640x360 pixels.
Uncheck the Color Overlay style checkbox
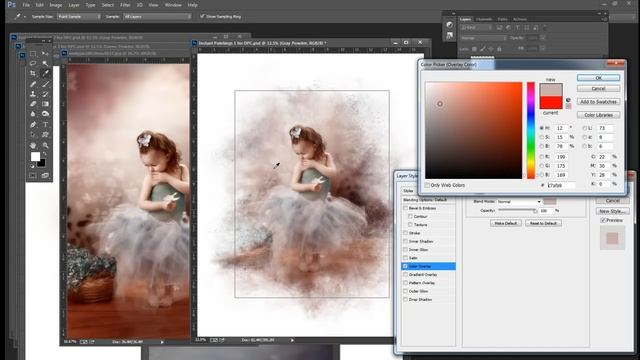pos(405,266)
